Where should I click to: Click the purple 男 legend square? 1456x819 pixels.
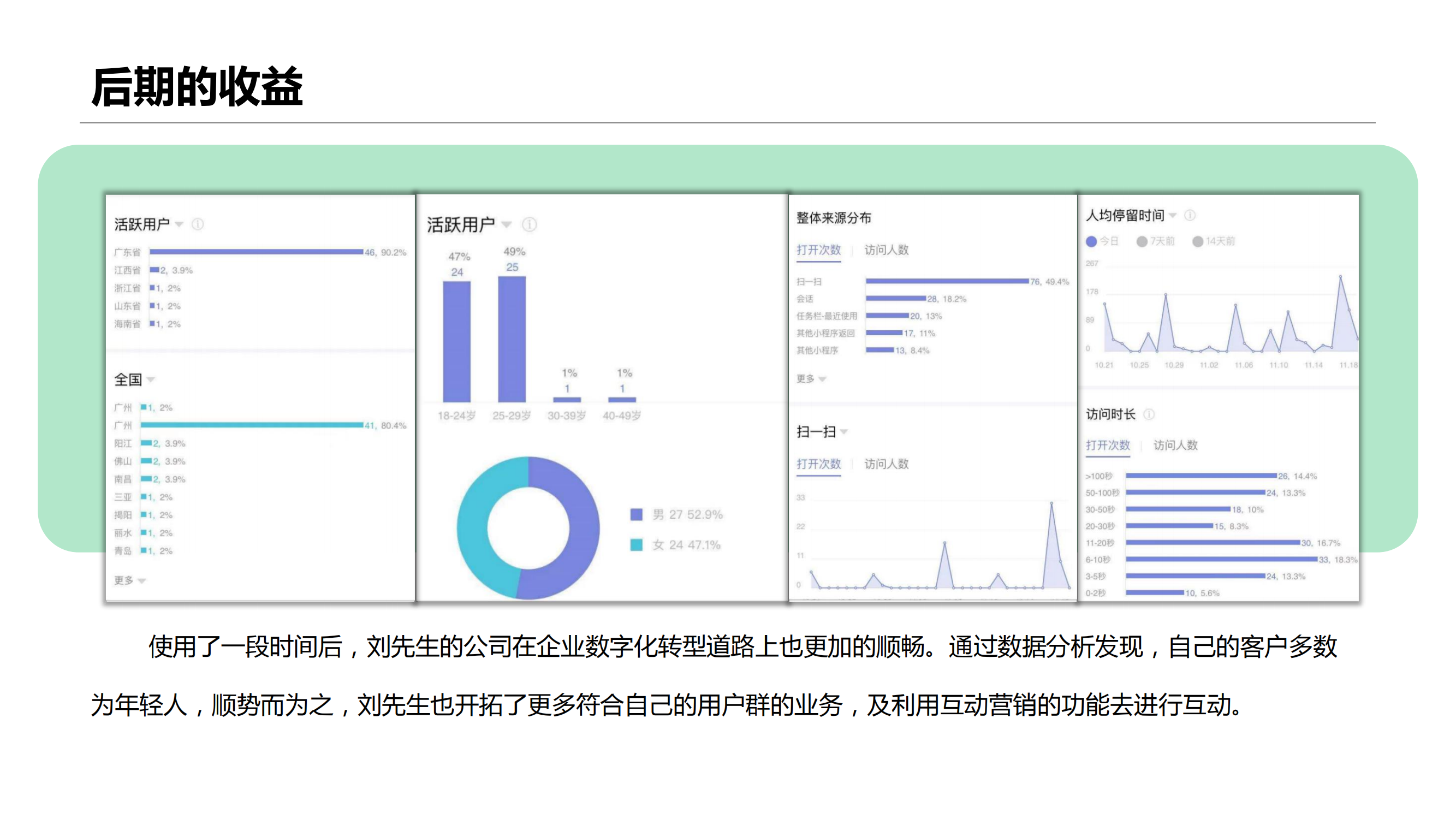tap(637, 514)
